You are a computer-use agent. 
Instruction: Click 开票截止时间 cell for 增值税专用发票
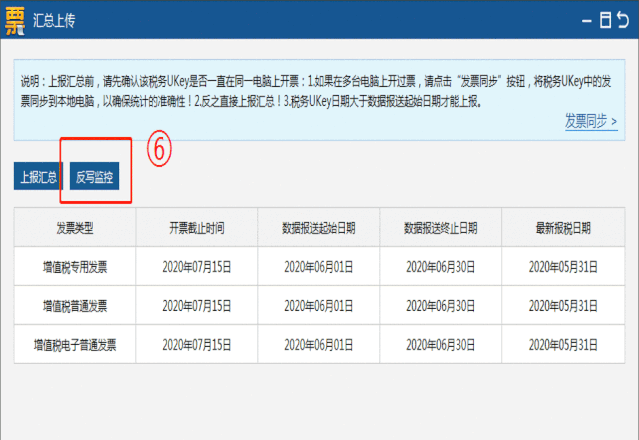coord(197,266)
